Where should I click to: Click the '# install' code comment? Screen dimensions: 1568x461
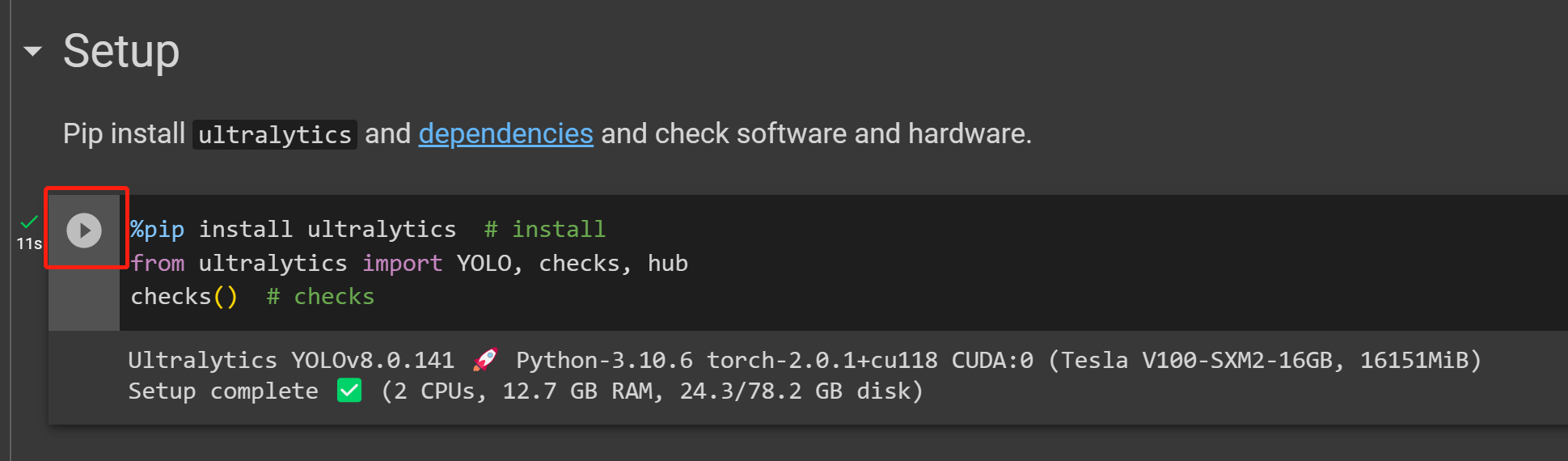(x=544, y=230)
